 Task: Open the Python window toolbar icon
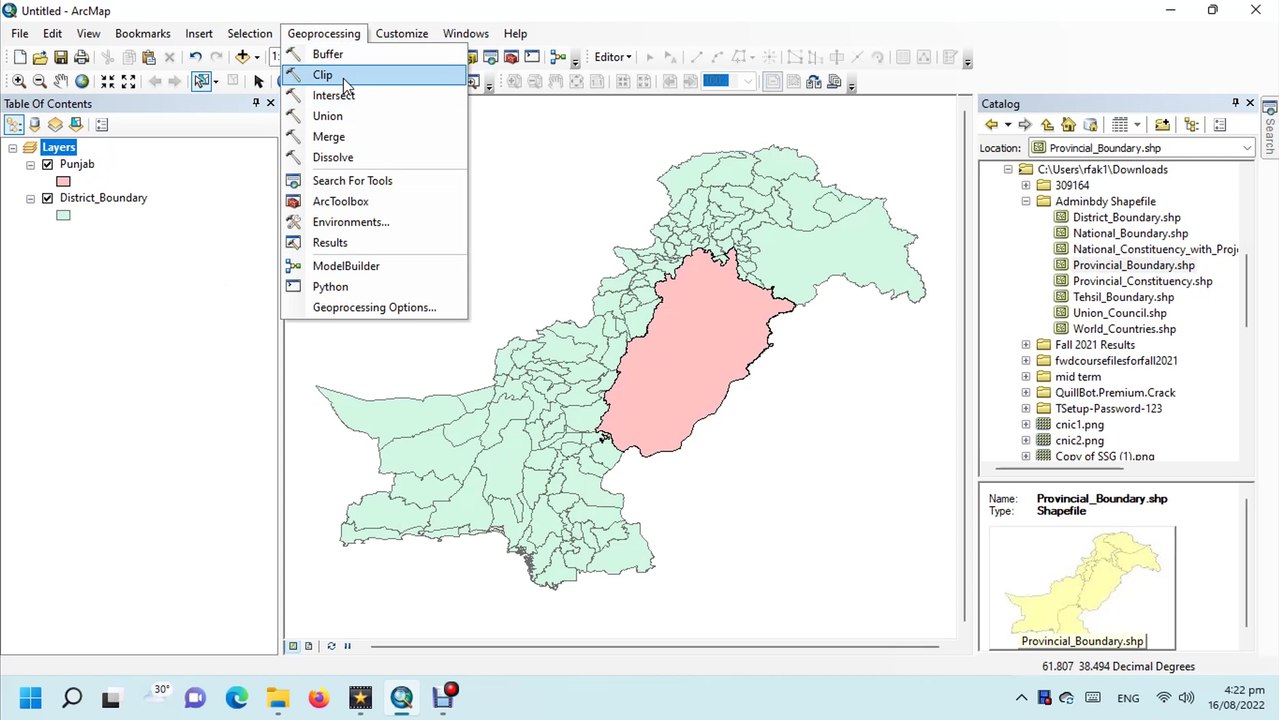point(532,57)
